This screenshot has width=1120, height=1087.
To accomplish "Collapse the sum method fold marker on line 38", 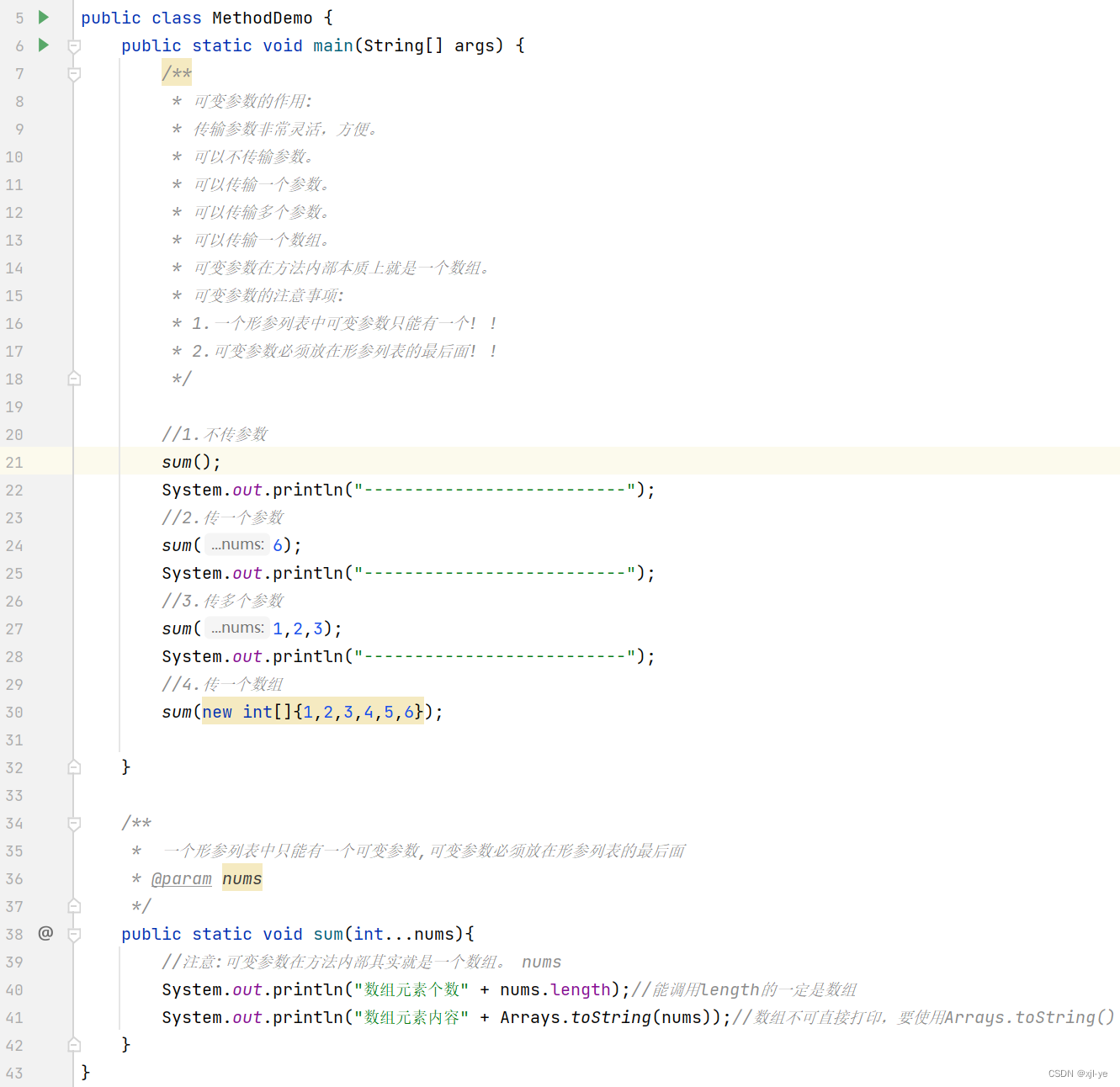I will [74, 935].
